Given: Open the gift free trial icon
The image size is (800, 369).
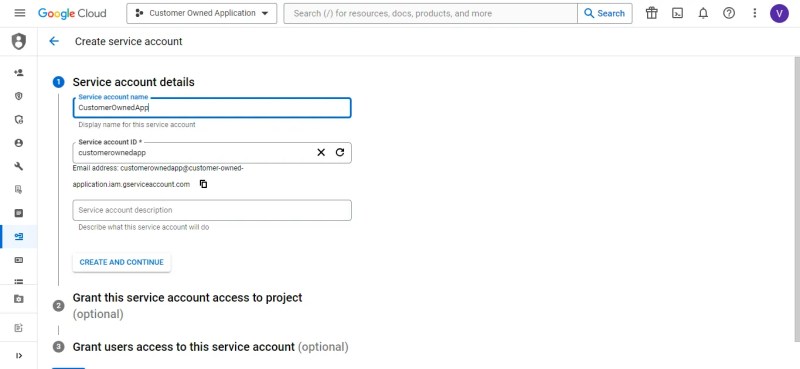Looking at the screenshot, I should coord(652,13).
